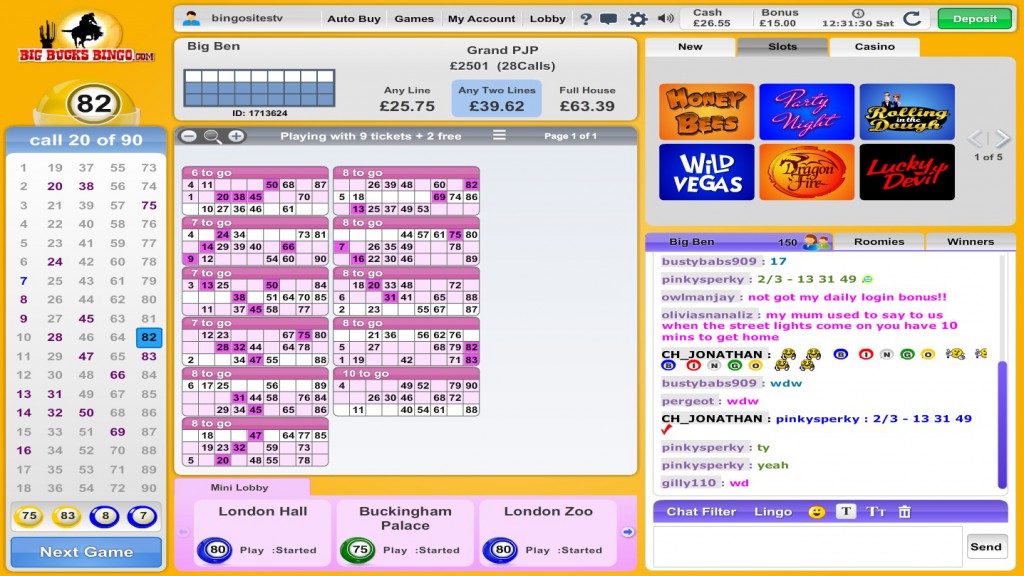This screenshot has width=1024, height=576.
Task: Open the ticket list menu icon
Action: coord(499,135)
